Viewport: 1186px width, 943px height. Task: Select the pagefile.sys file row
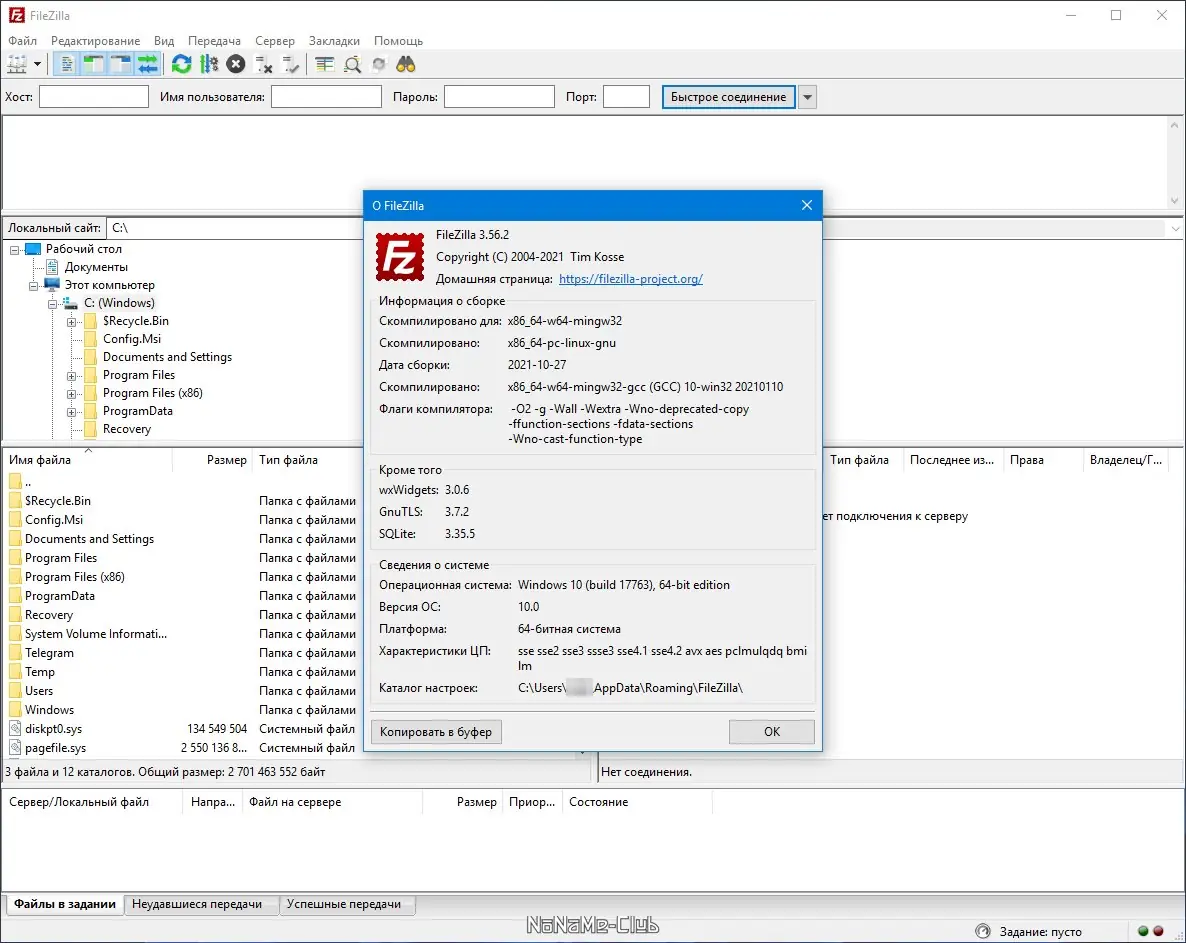point(182,748)
